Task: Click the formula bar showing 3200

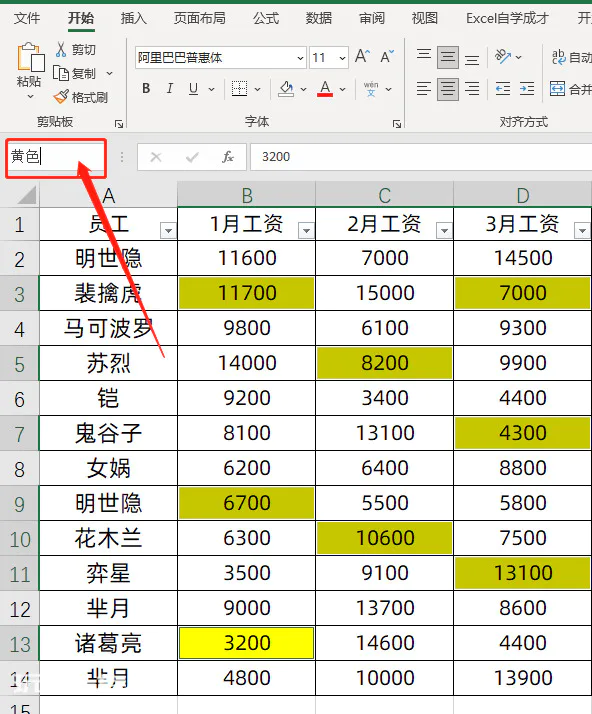Action: (x=421, y=157)
